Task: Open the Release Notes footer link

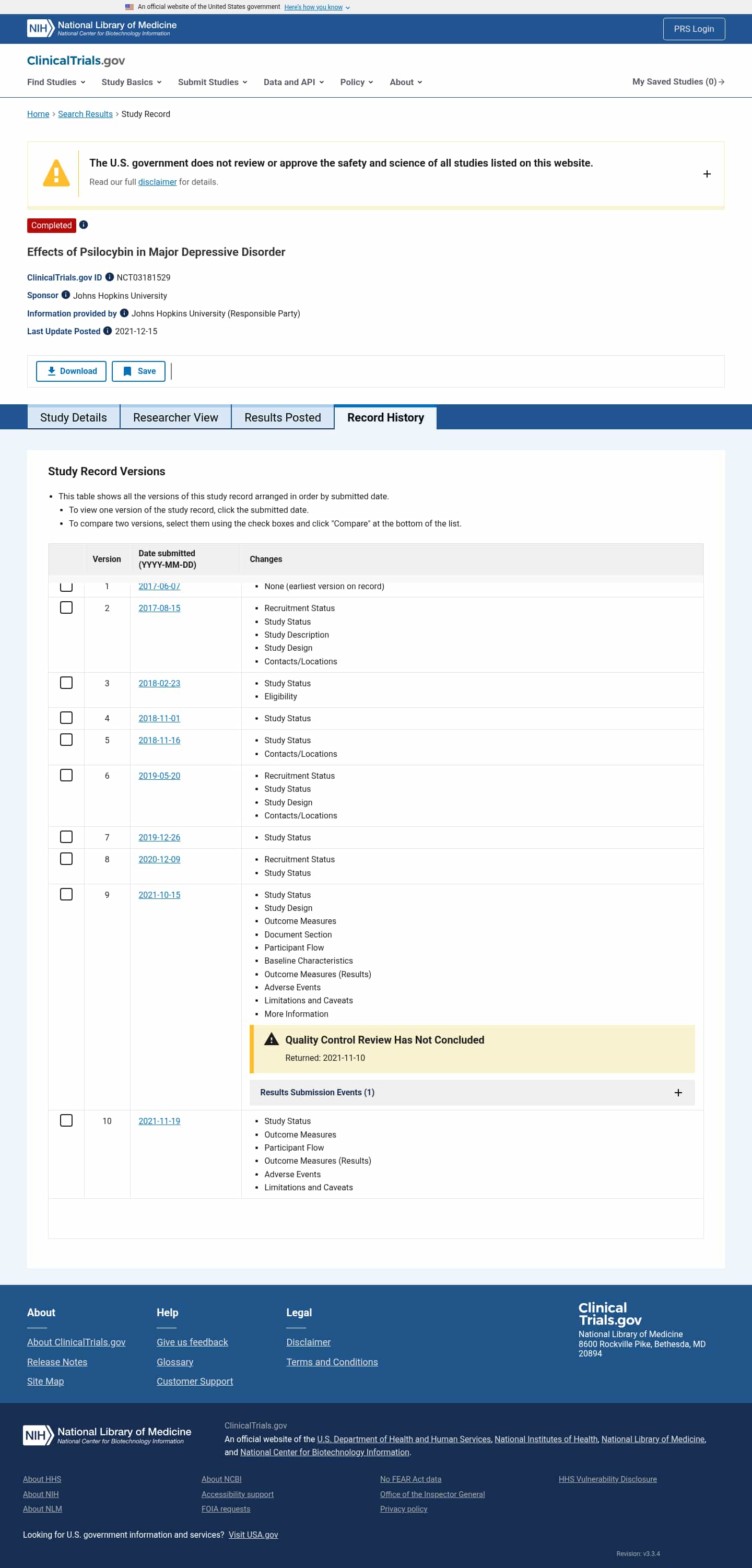Action: coord(57,1362)
